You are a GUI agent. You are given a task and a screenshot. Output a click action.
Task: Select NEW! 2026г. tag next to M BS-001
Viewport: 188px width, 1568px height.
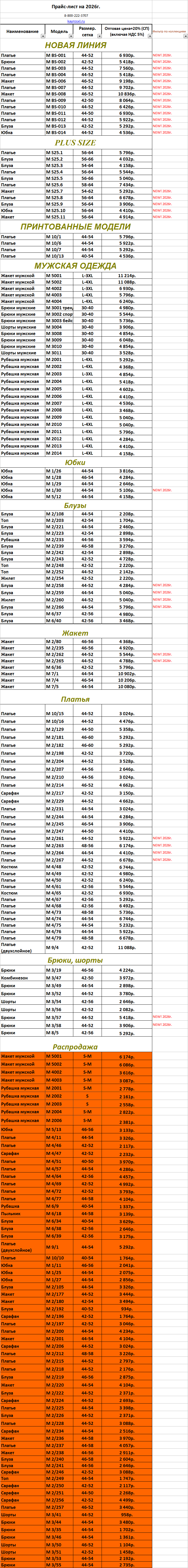pos(163,55)
